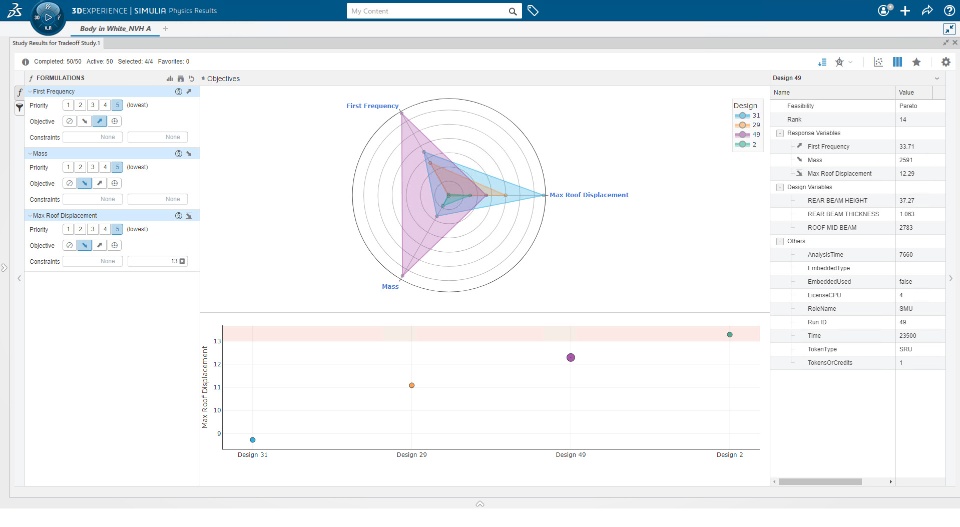Click the Mass upper constraint field
Screen dimensions: 960x527
click(157, 199)
